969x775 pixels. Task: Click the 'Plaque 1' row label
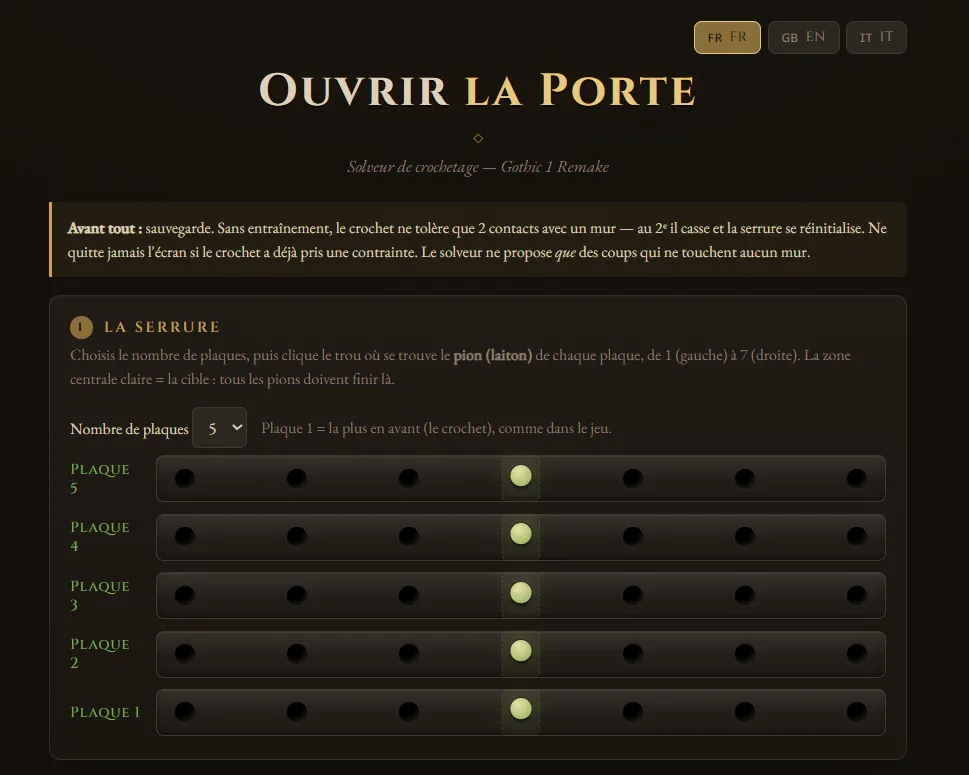coord(105,712)
